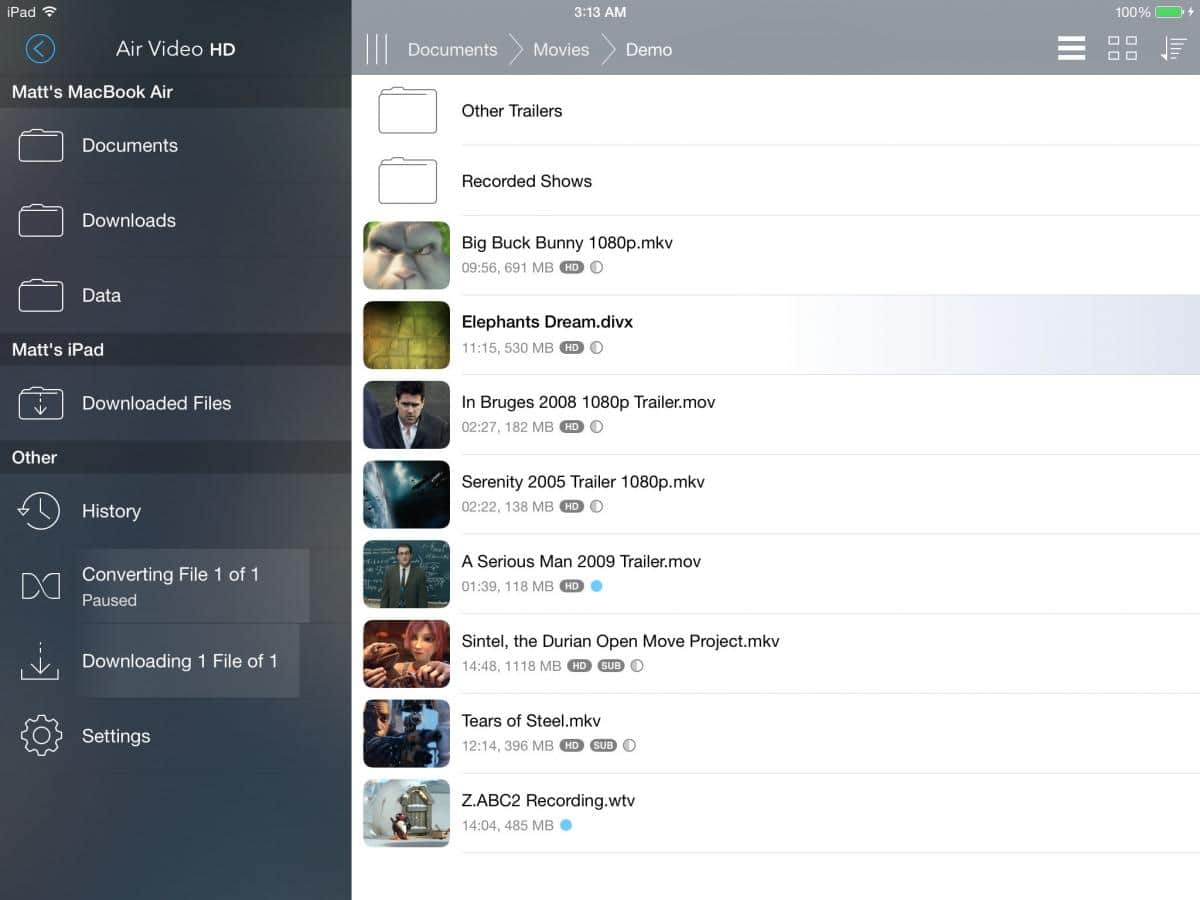This screenshot has width=1200, height=900.
Task: Show the Converting File 1 of 1 queue
Action: click(x=170, y=586)
